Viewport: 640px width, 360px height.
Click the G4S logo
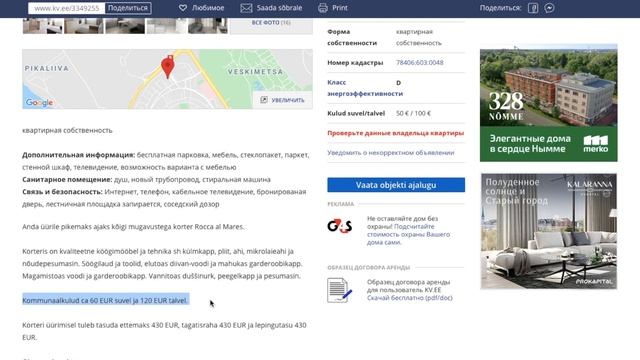pyautogui.click(x=340, y=226)
